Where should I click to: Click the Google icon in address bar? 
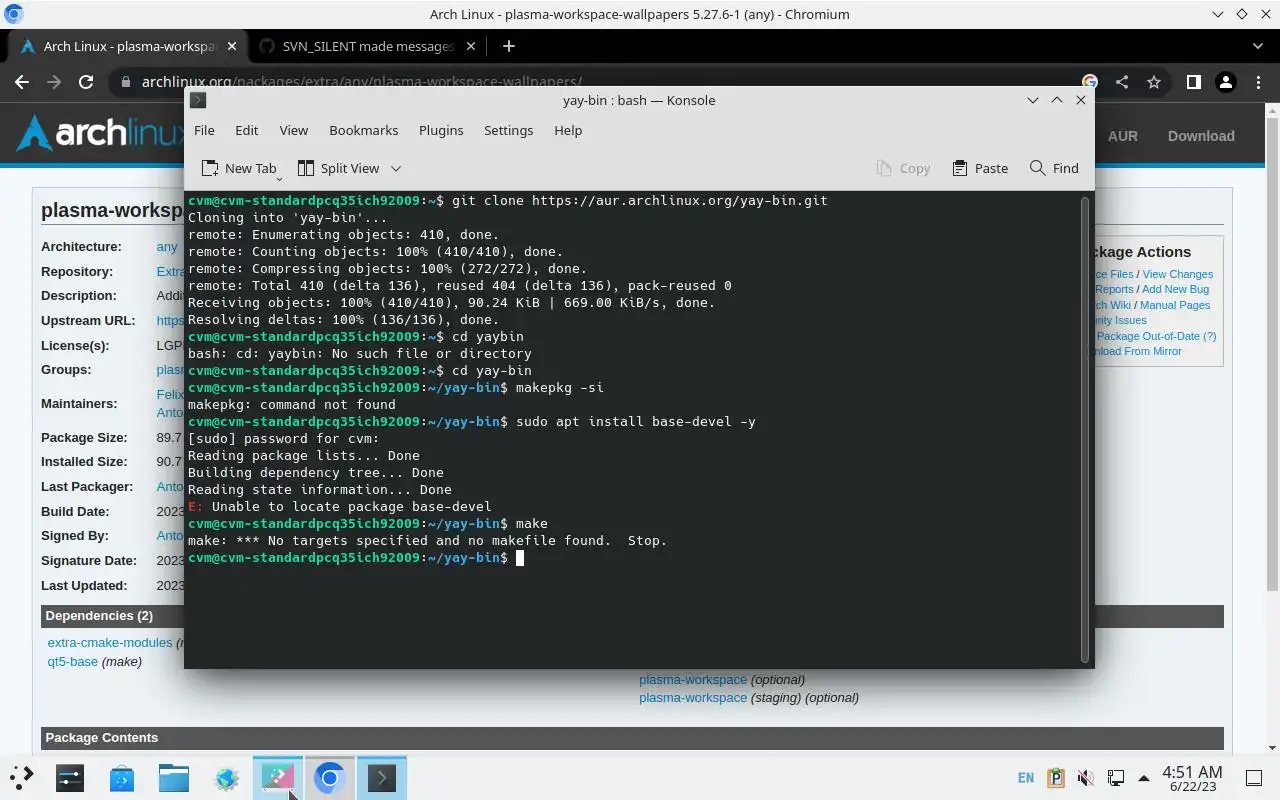pyautogui.click(x=1090, y=82)
